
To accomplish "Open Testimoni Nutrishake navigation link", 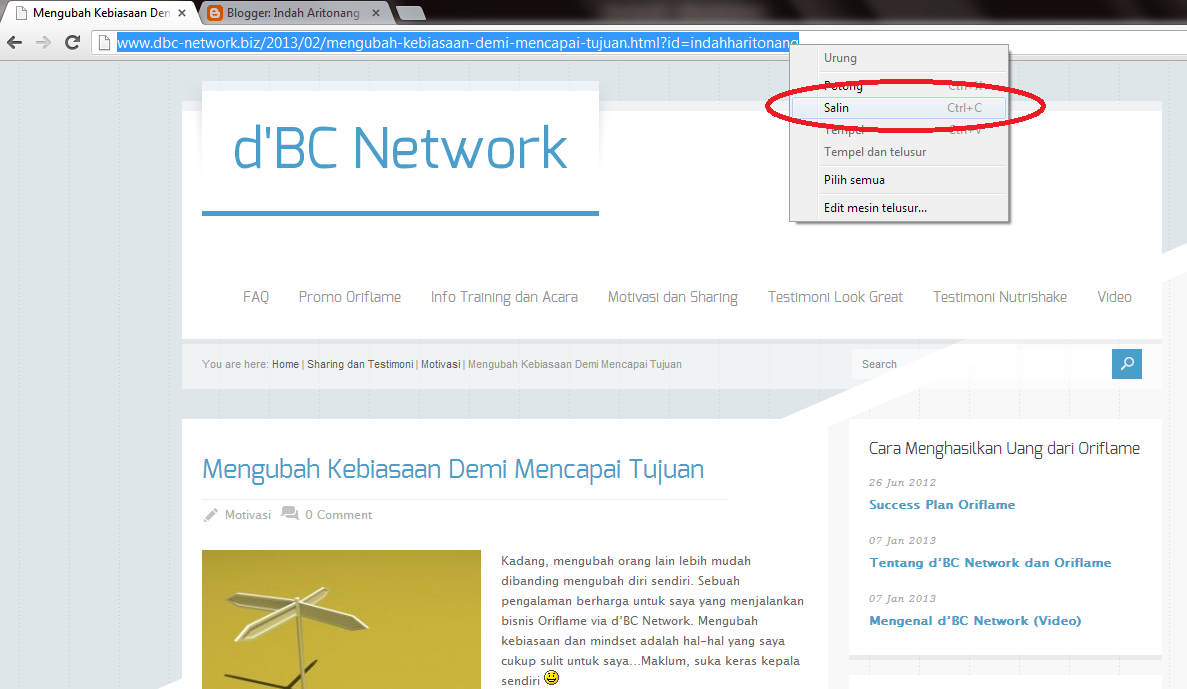I will pos(999,297).
